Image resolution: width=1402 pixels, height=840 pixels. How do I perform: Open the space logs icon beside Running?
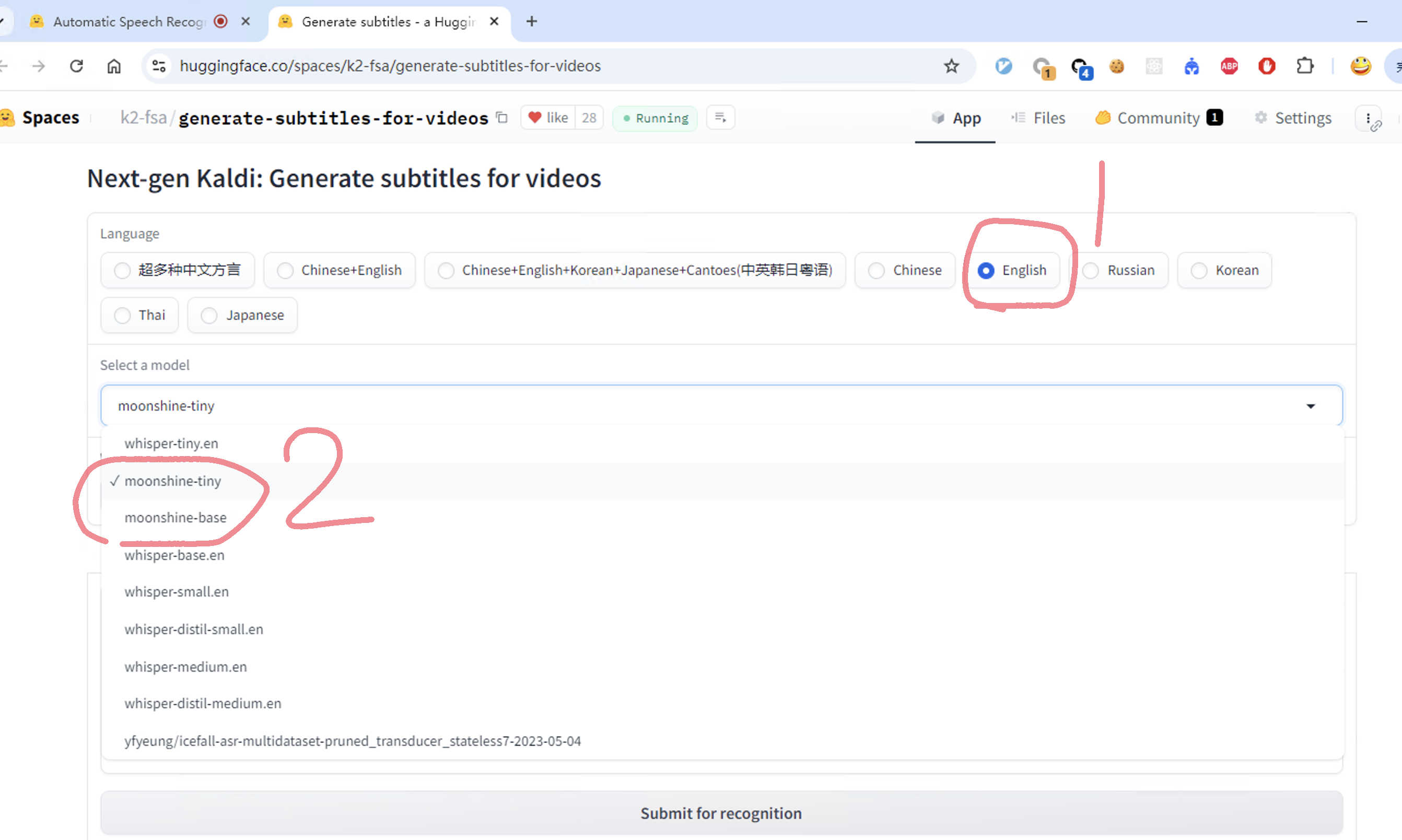pos(720,117)
